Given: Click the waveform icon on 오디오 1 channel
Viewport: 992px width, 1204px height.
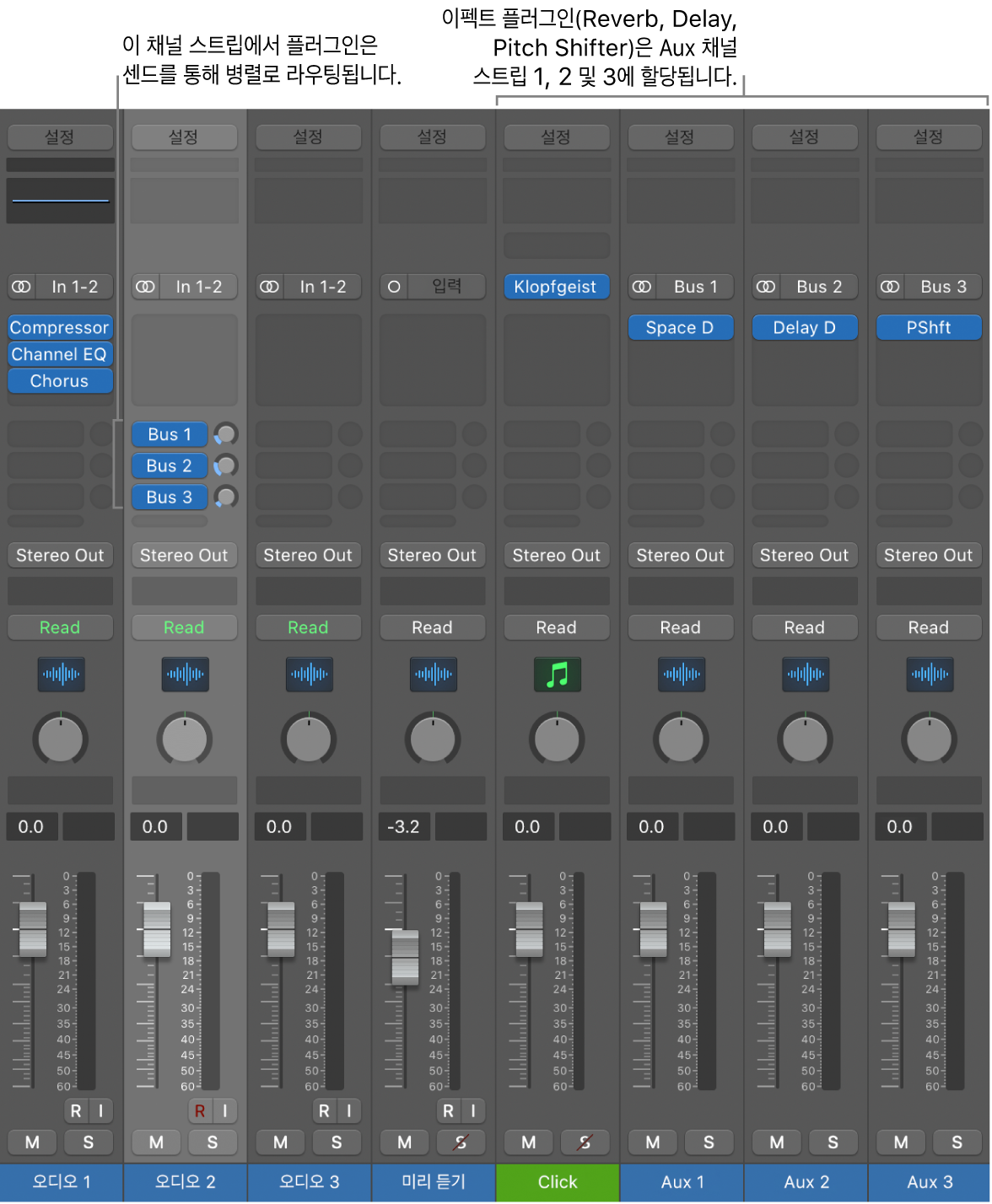Looking at the screenshot, I should 61,675.
